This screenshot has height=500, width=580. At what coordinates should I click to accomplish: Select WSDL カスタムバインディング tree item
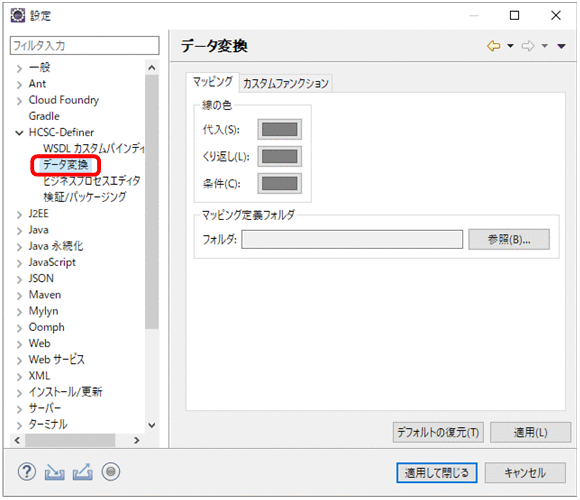pyautogui.click(x=94, y=149)
